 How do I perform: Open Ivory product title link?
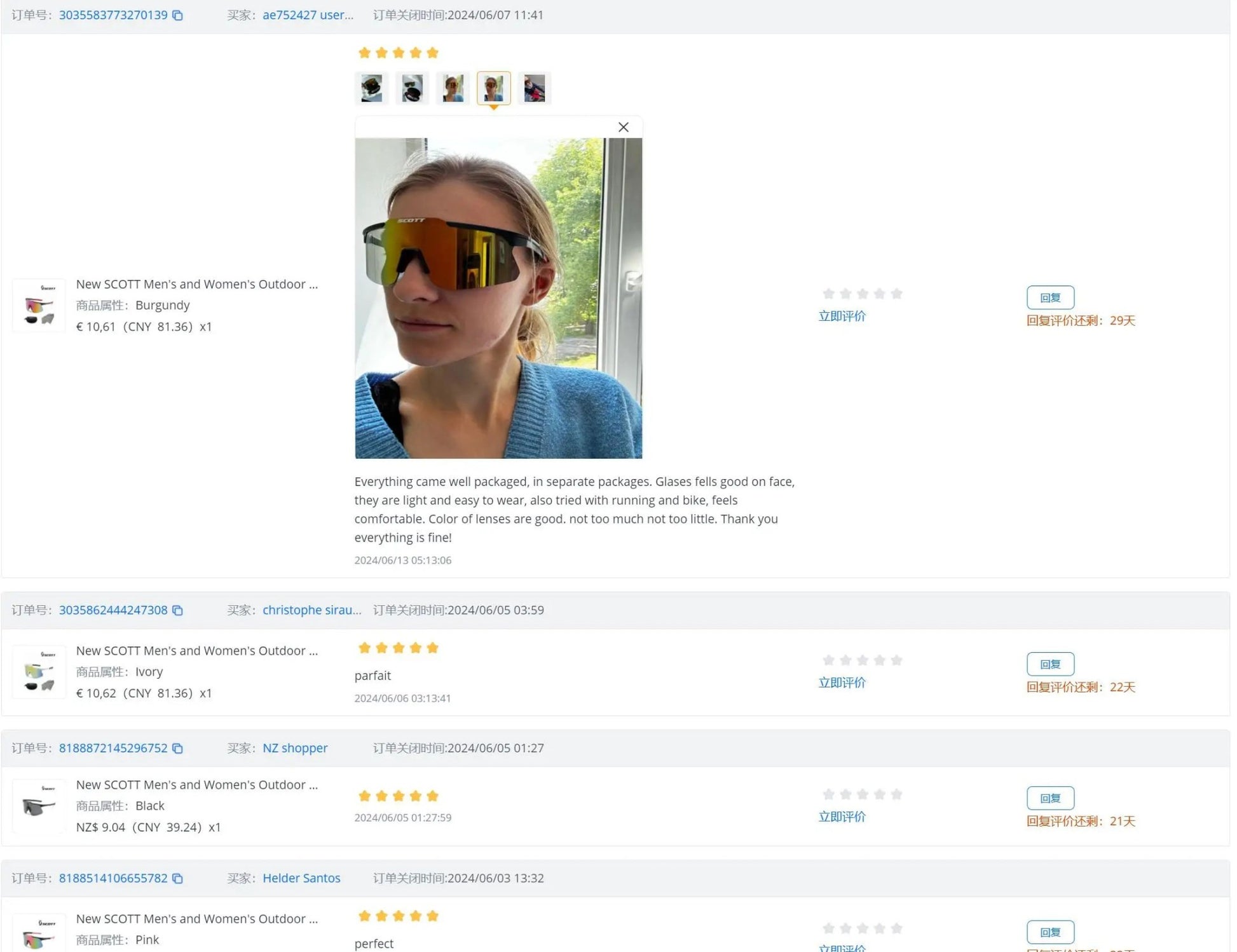(196, 651)
